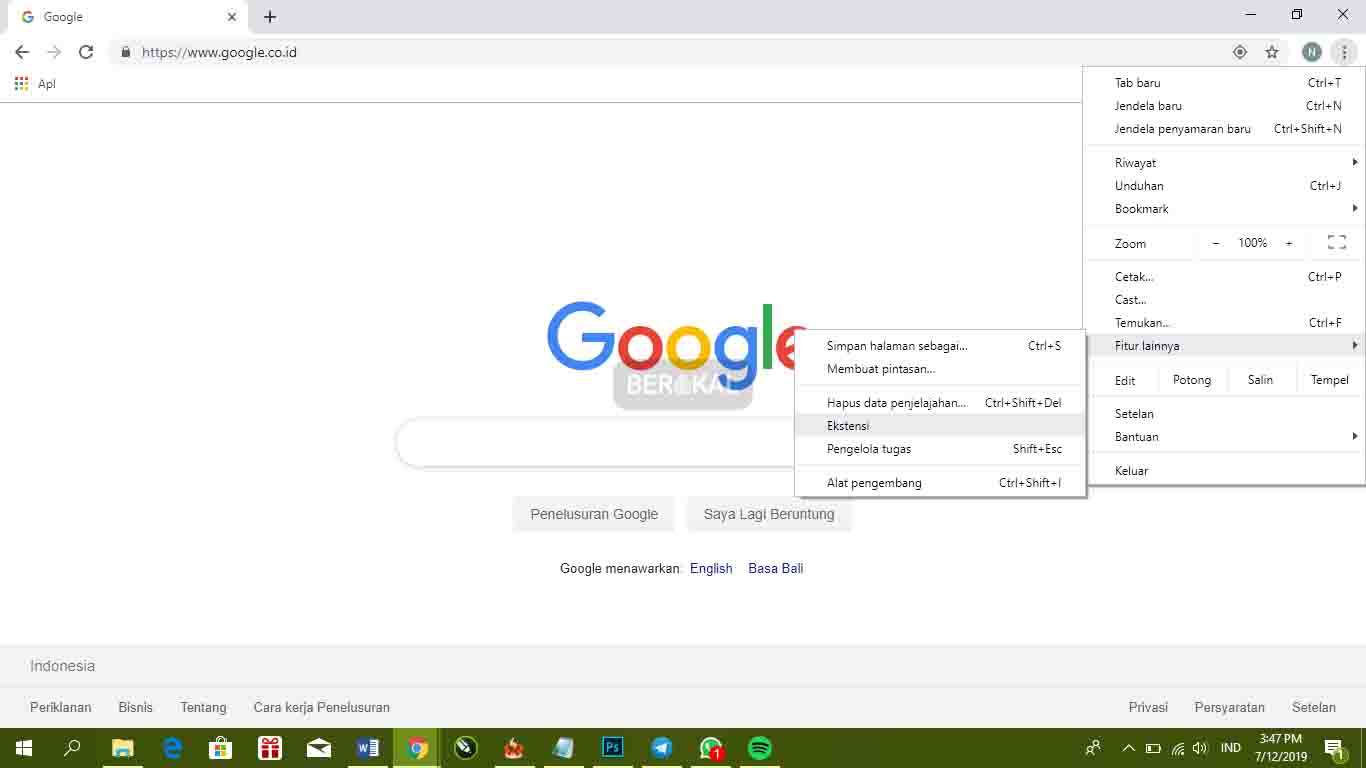Viewport: 1366px width, 768px height.
Task: Click Salin in the Edit row
Action: tap(1260, 380)
